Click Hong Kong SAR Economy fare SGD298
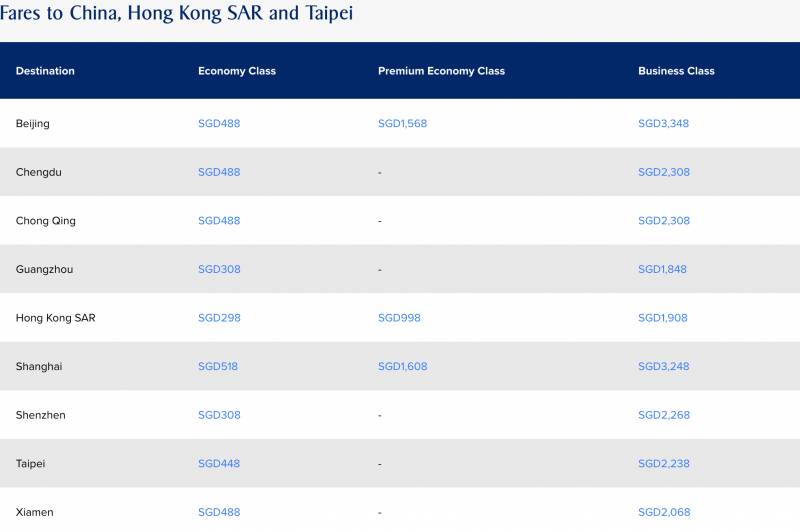This screenshot has height=532, width=800. [219, 318]
